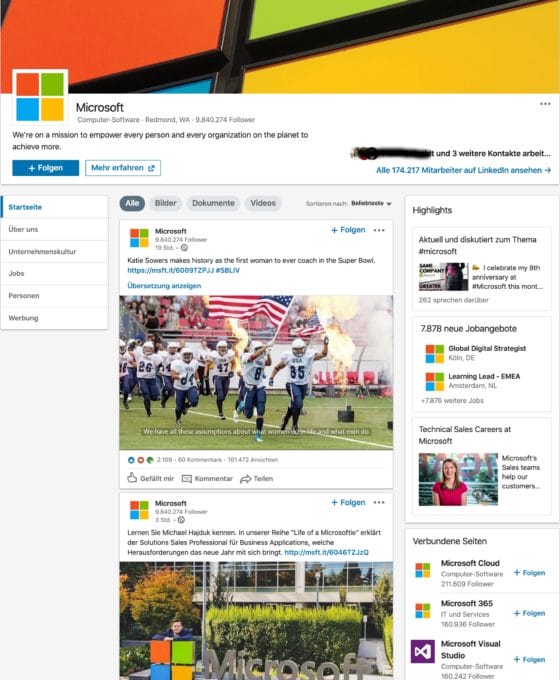Click the Microsoft company logo in header

(40, 96)
